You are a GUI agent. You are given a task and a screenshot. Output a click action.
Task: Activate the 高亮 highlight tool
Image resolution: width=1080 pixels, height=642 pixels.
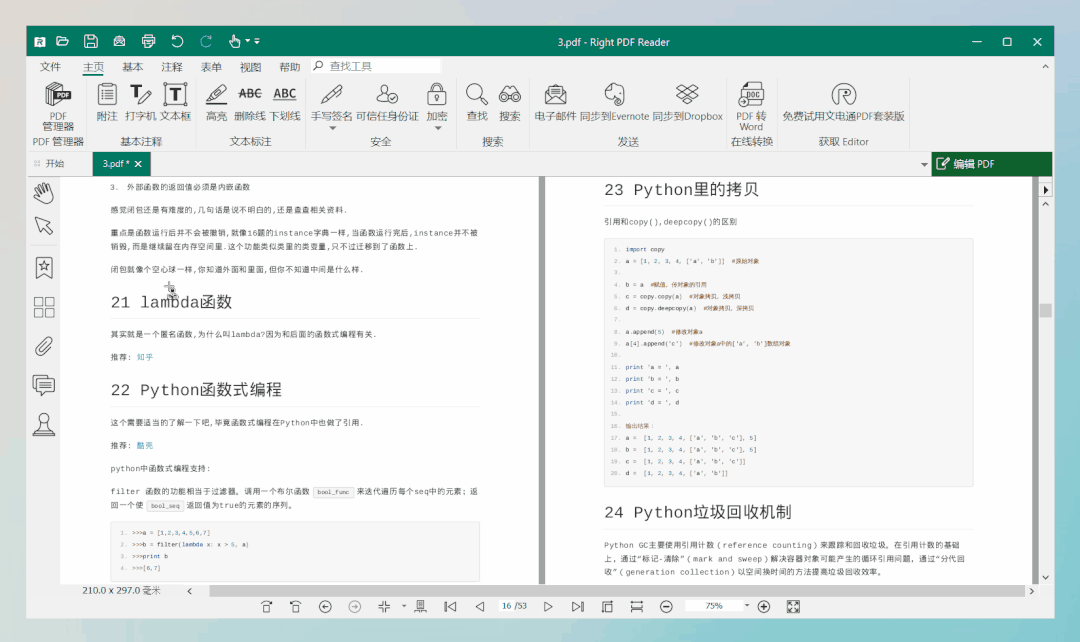click(216, 102)
